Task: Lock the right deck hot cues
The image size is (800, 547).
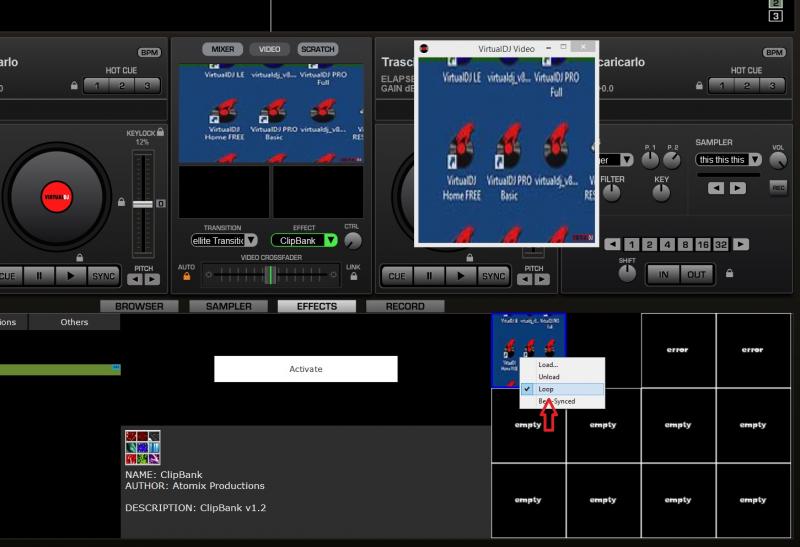Action: tap(699, 86)
